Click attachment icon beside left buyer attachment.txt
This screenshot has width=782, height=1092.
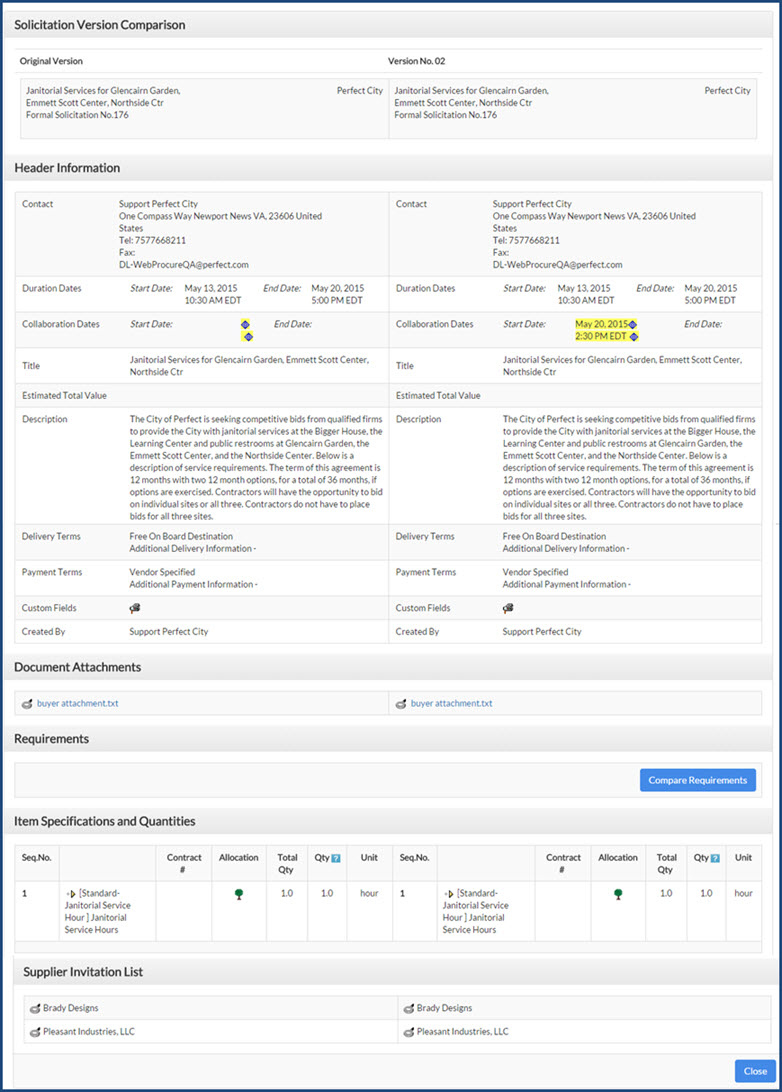pos(28,704)
